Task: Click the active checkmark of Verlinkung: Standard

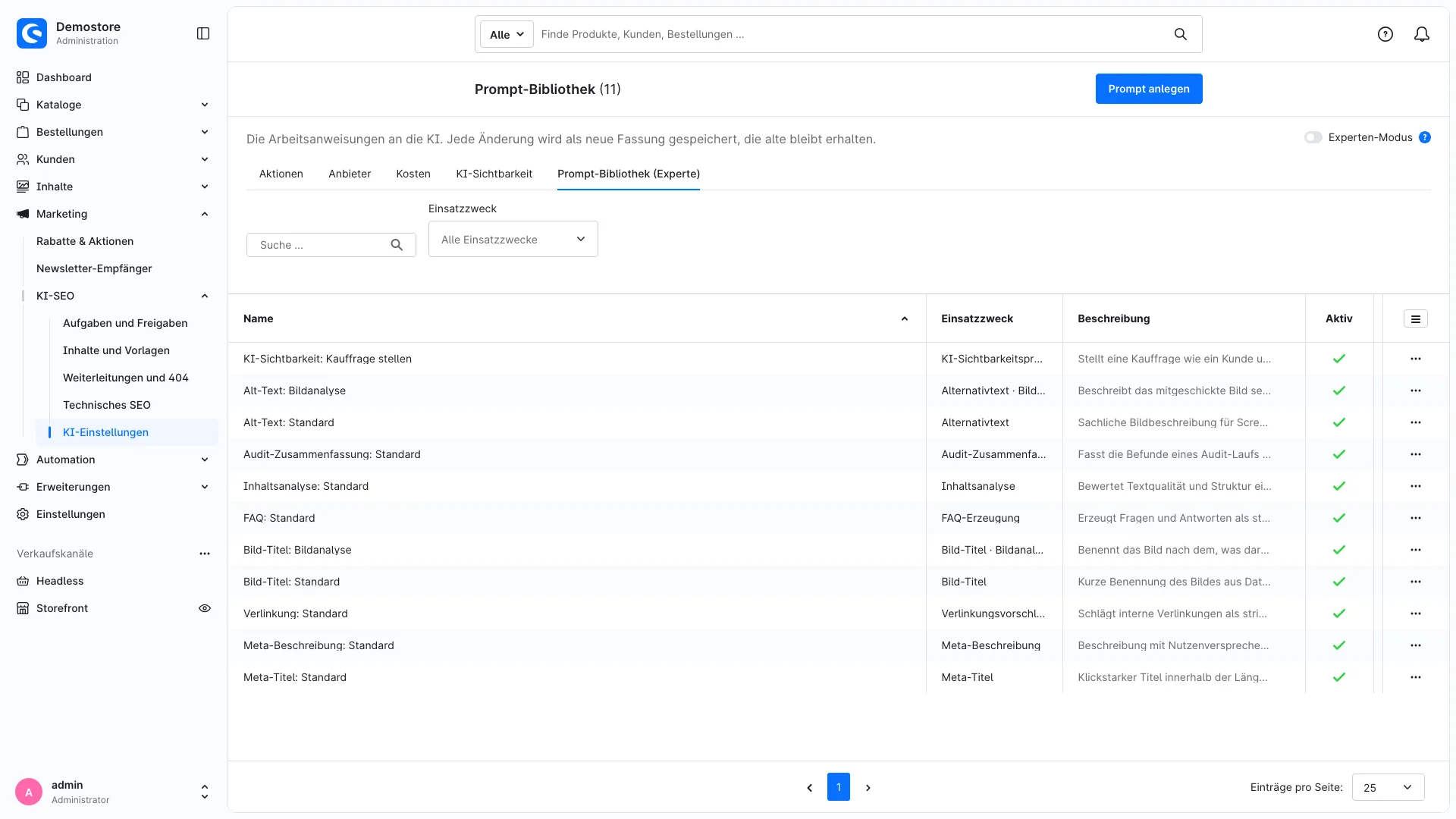Action: 1339,613
